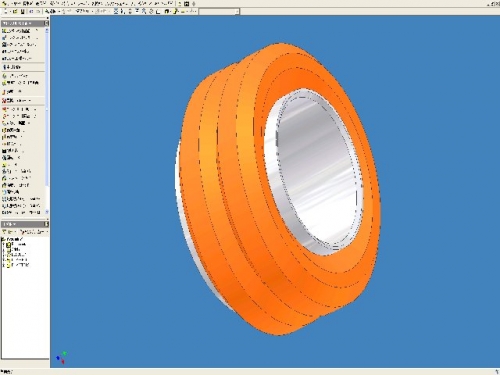Screen dimensions: 500x375
Task: Open the browser panel title menu
Action: click(9, 224)
